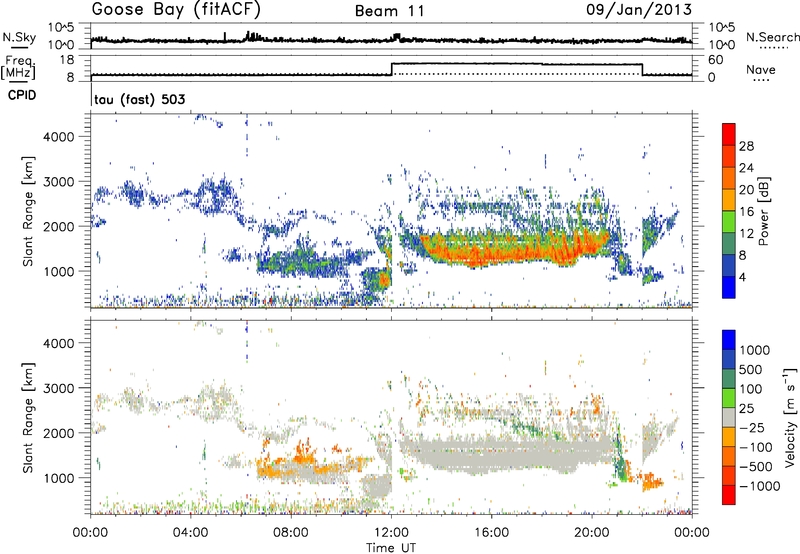Image resolution: width=800 pixels, height=554 pixels.
Task: Click the 'N.Search' legend label
Action: click(x=772, y=37)
